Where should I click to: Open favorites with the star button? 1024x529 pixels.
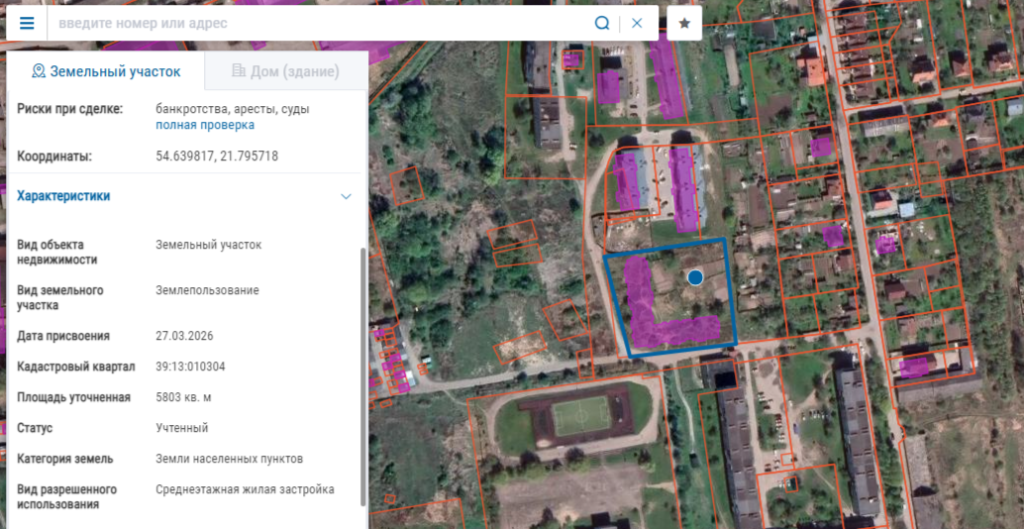(x=684, y=24)
